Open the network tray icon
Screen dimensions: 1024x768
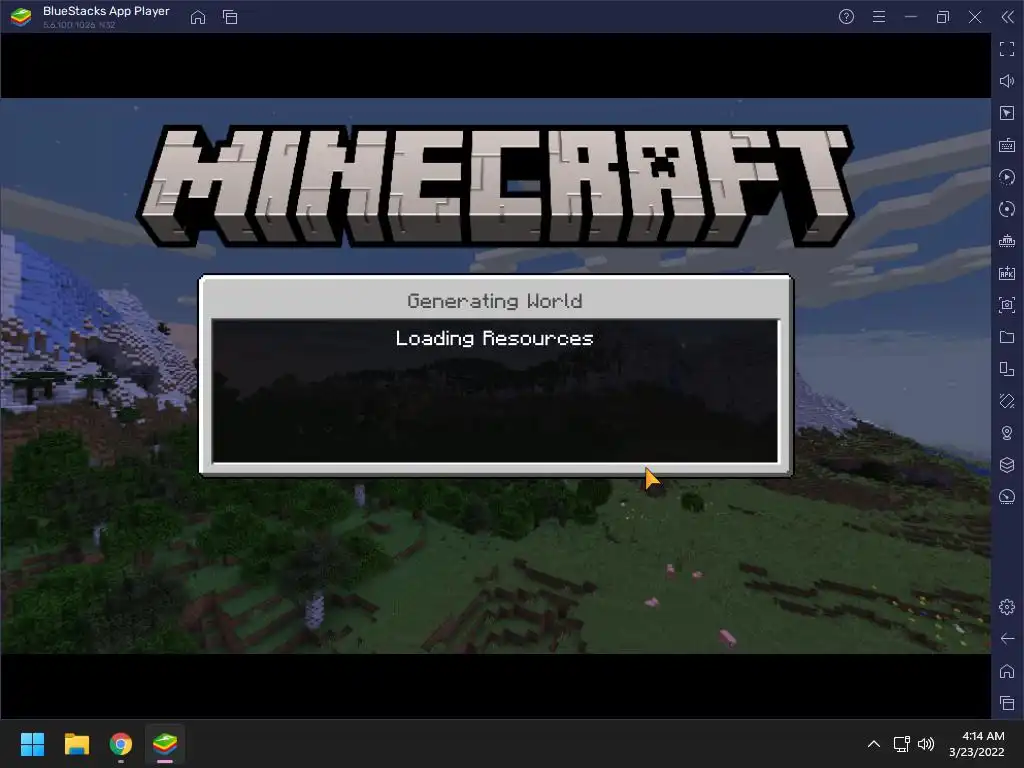(901, 744)
